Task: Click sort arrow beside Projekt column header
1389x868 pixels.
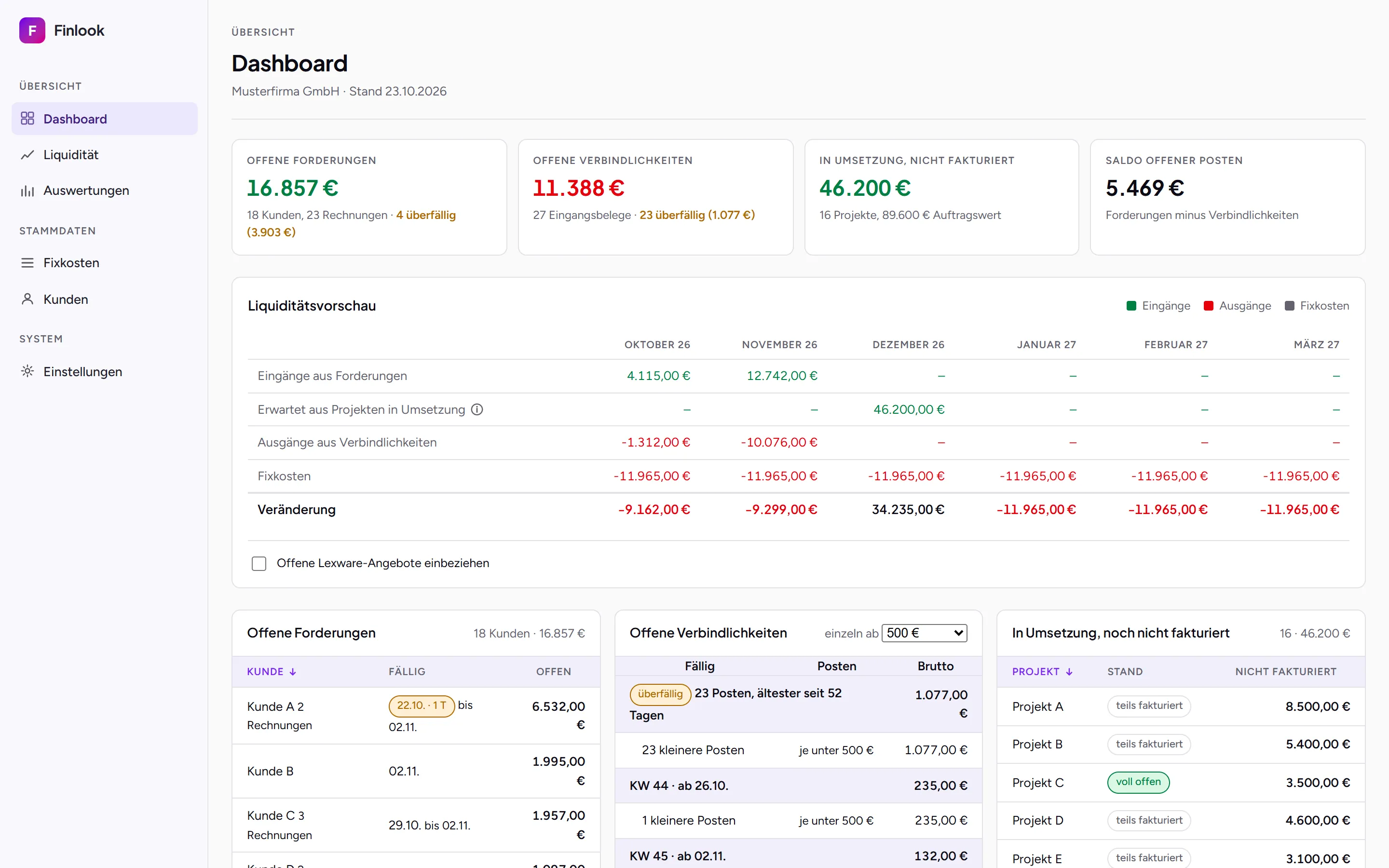Action: coord(1069,672)
